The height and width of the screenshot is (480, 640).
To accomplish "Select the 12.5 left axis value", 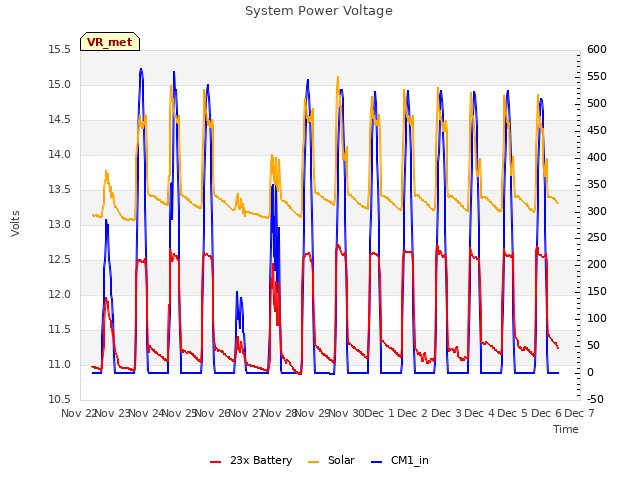I will coord(60,260).
